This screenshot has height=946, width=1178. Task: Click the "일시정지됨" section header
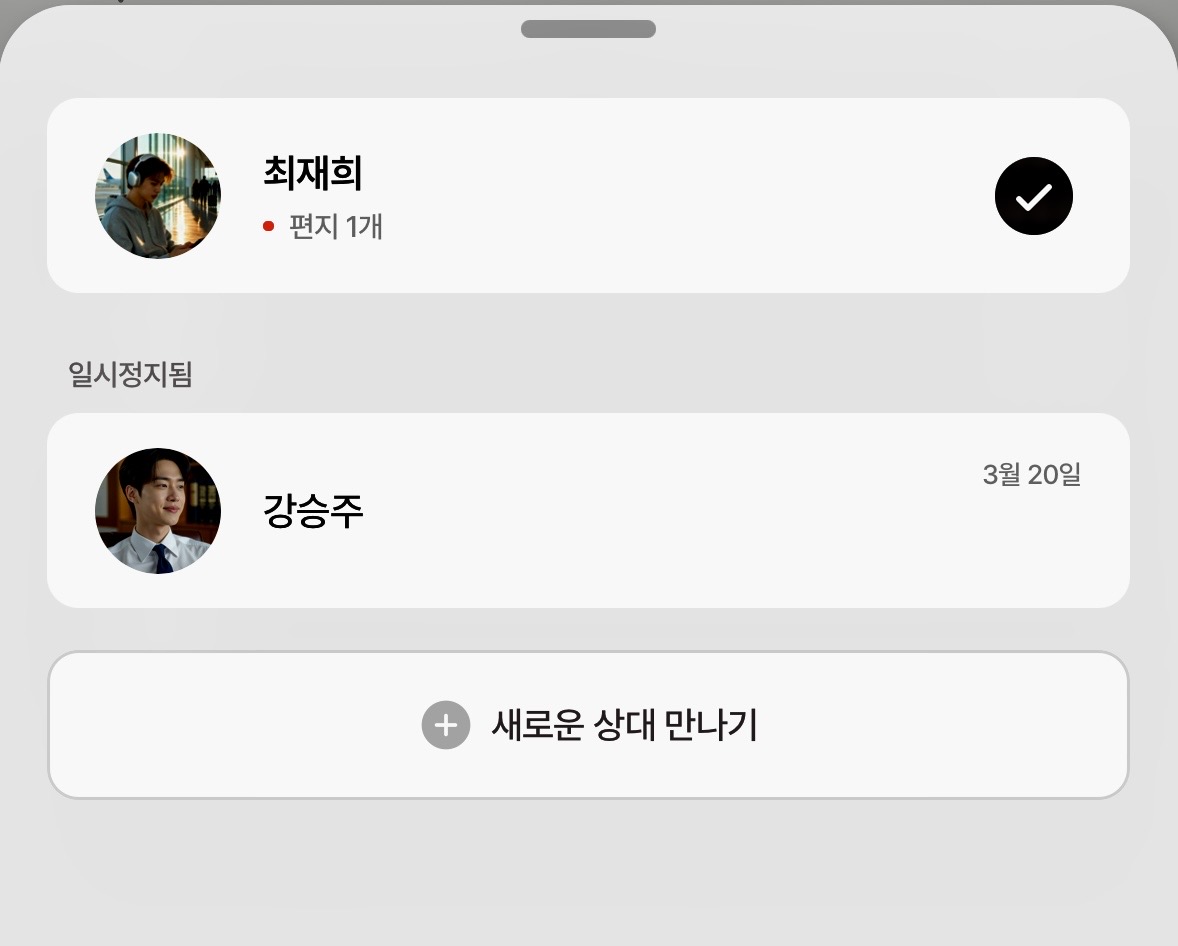point(130,374)
